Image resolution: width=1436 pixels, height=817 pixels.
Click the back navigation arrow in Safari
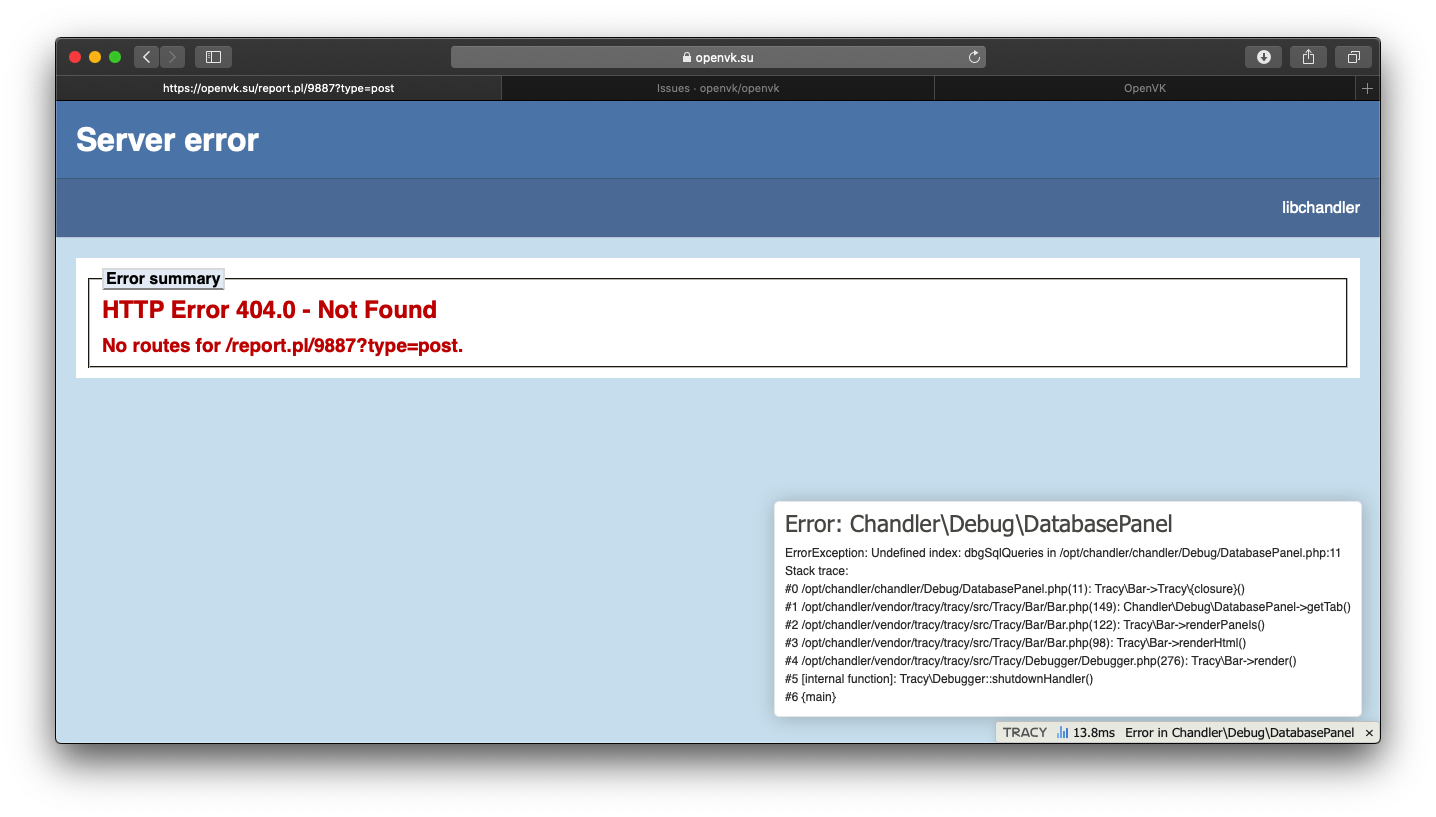(146, 57)
